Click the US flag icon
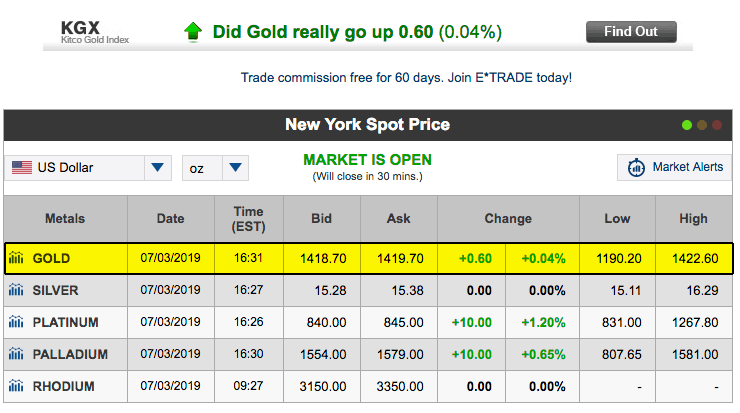The image size is (740, 413). pos(22,168)
